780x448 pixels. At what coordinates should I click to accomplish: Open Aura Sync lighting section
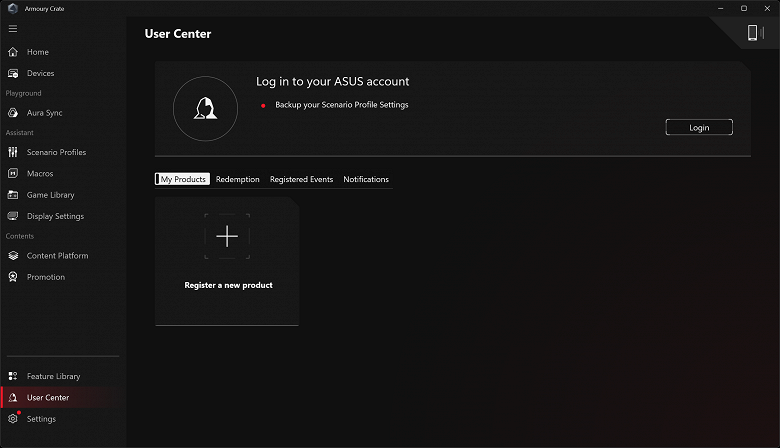[44, 113]
